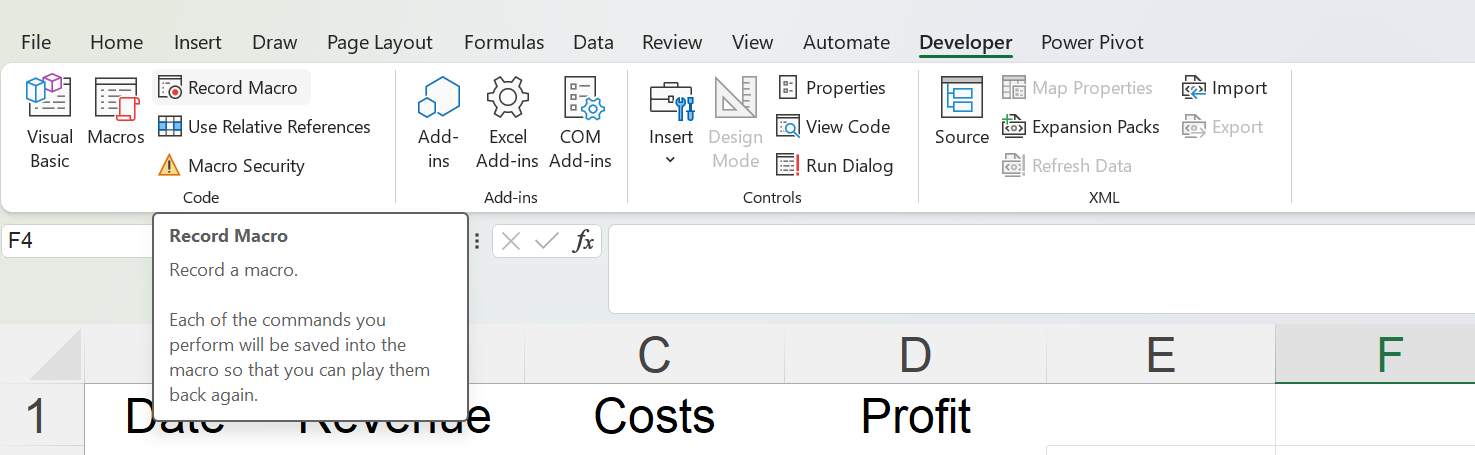Switch to the Page Layout tab
The width and height of the screenshot is (1475, 455).
point(380,42)
